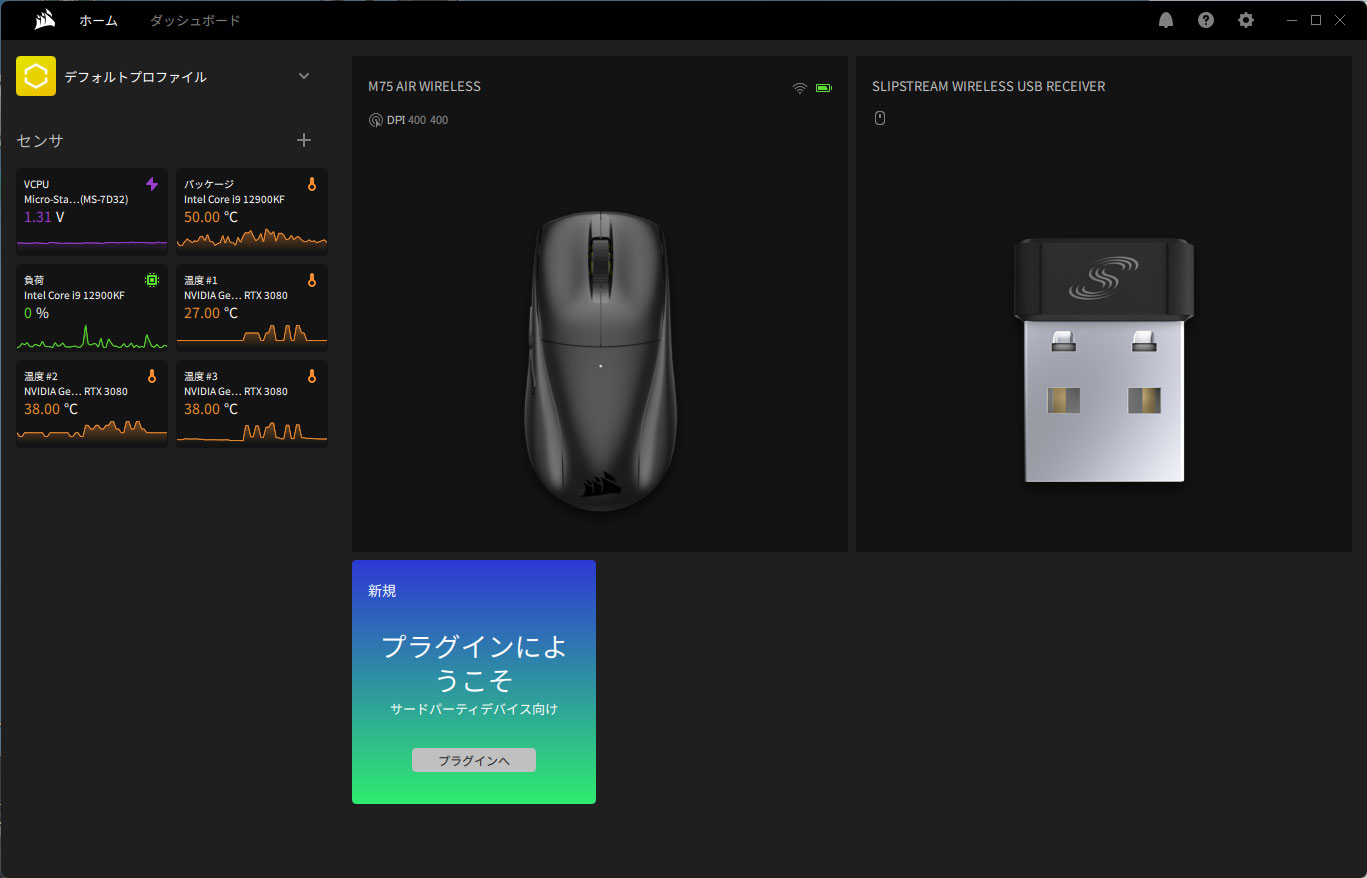Click thermometer icon on 温度 #2 card
The height and width of the screenshot is (878, 1367).
152,376
